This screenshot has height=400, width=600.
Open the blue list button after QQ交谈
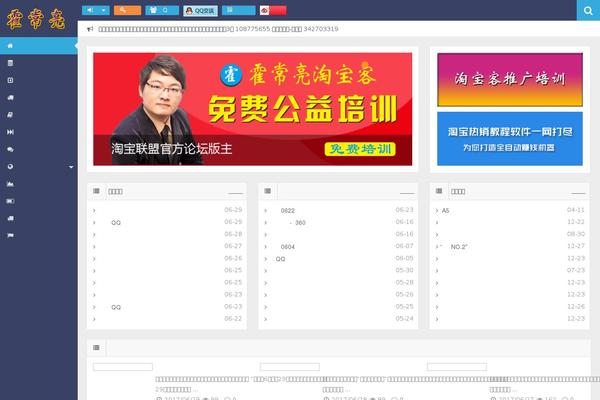(x=238, y=10)
